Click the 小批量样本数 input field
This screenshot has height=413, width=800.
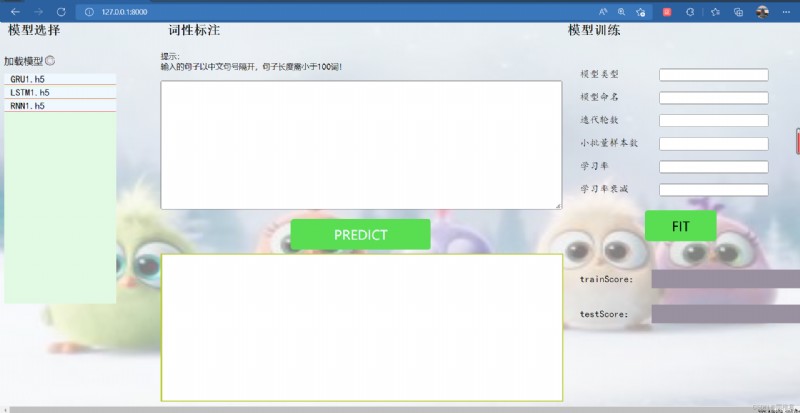(x=714, y=144)
